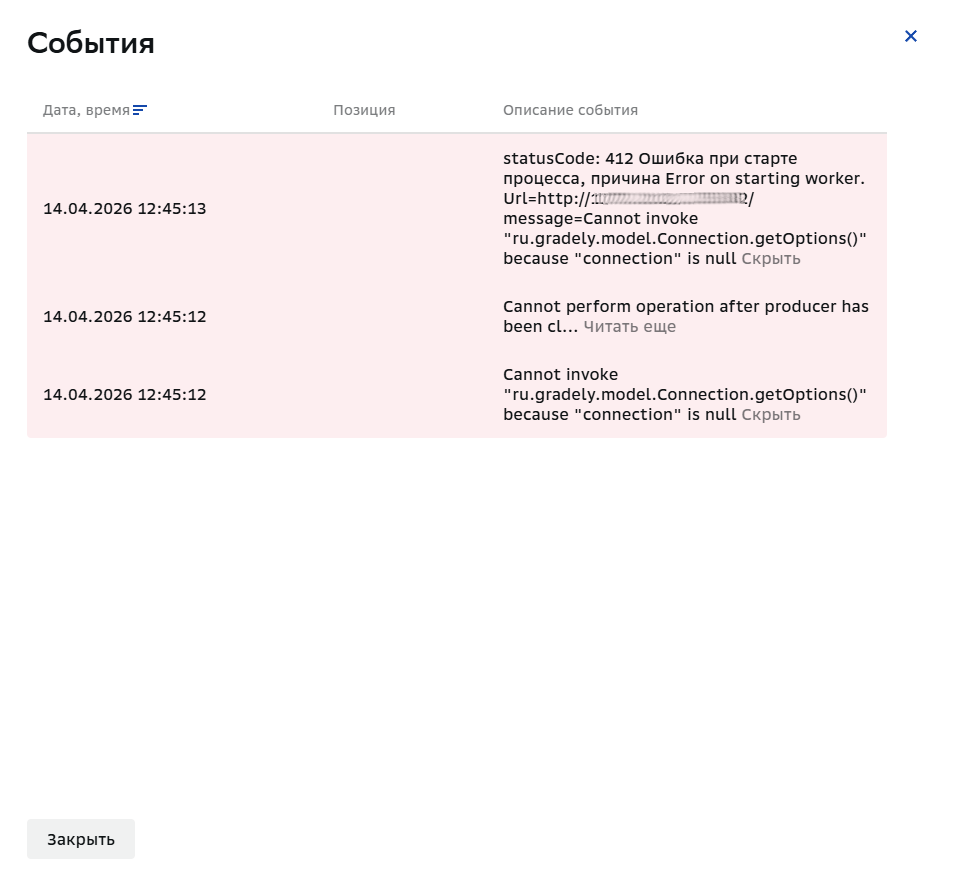The width and height of the screenshot is (953, 873).
Task: Collapse first event with Скрыть link
Action: click(x=771, y=258)
